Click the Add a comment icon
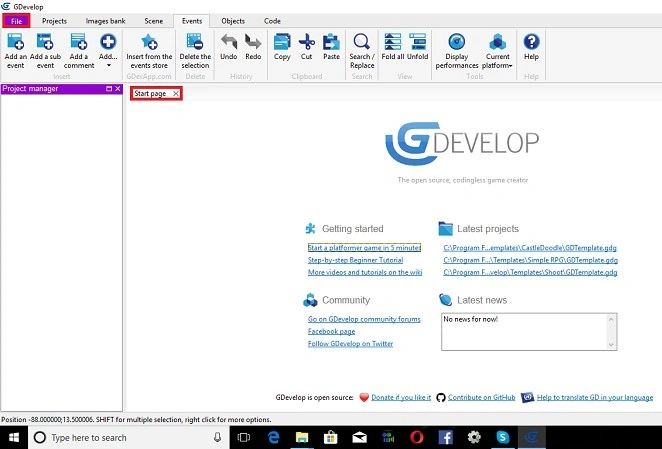This screenshot has height=449, width=662. (79, 42)
